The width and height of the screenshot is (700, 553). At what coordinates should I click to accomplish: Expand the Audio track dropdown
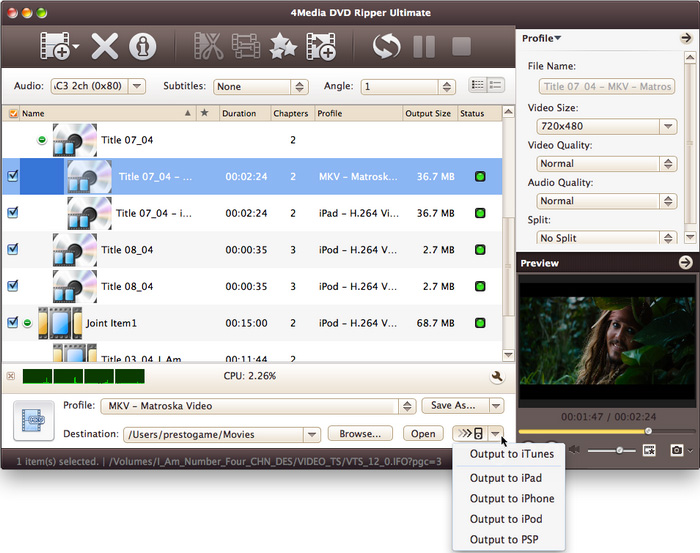tap(98, 87)
